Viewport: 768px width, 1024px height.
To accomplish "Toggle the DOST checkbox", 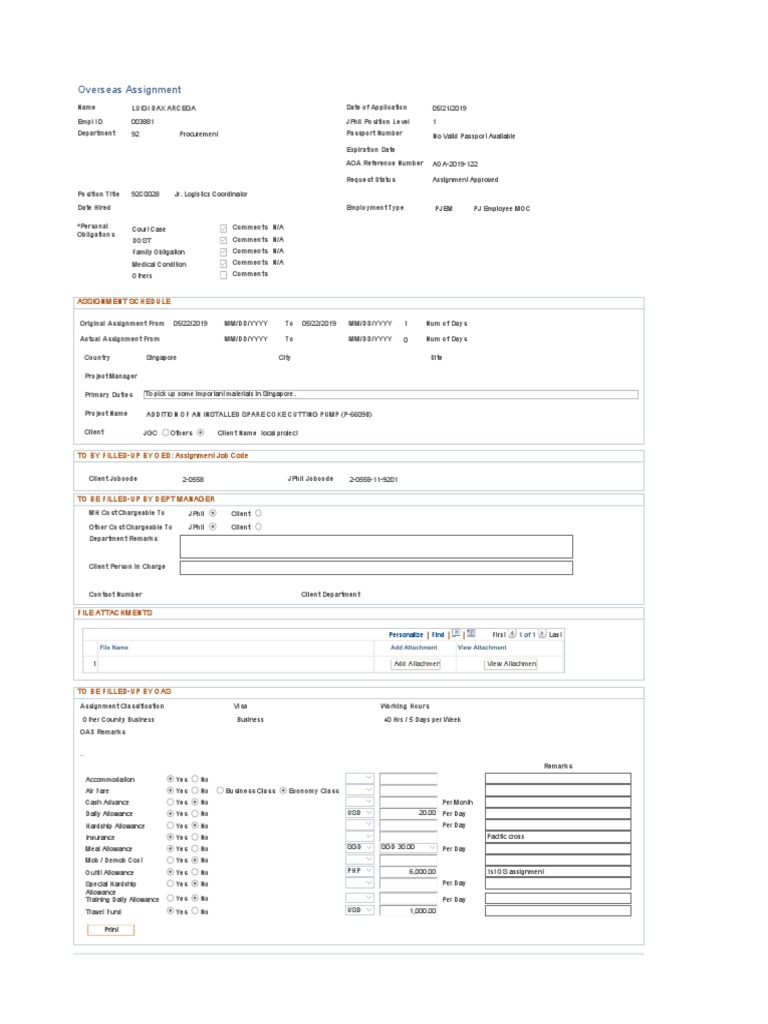I will (x=223, y=240).
